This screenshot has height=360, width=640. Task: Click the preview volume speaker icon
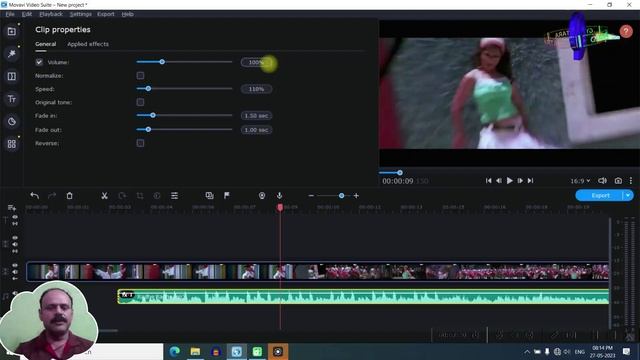coord(602,181)
